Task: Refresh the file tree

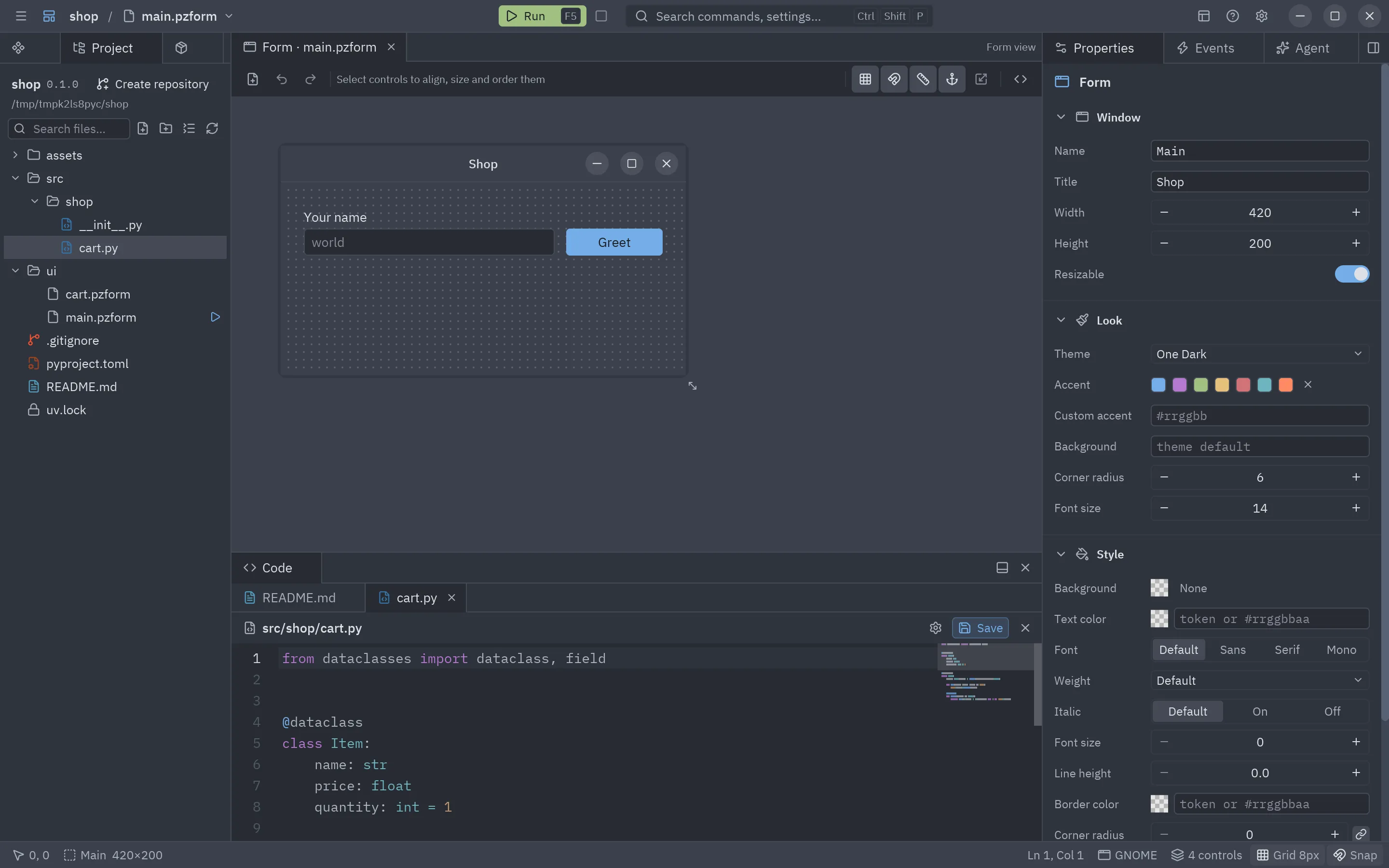Action: [212, 128]
